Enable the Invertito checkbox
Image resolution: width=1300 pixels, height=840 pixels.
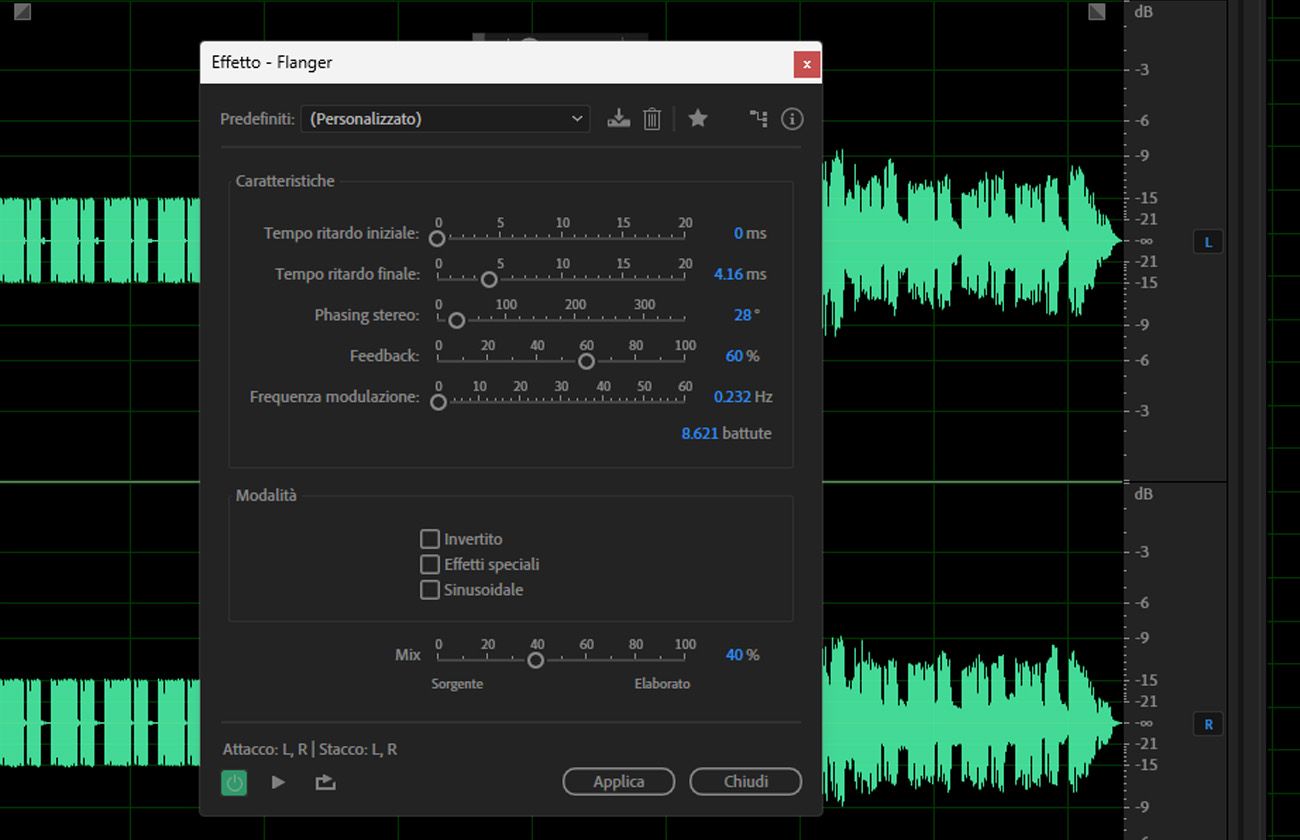point(430,539)
